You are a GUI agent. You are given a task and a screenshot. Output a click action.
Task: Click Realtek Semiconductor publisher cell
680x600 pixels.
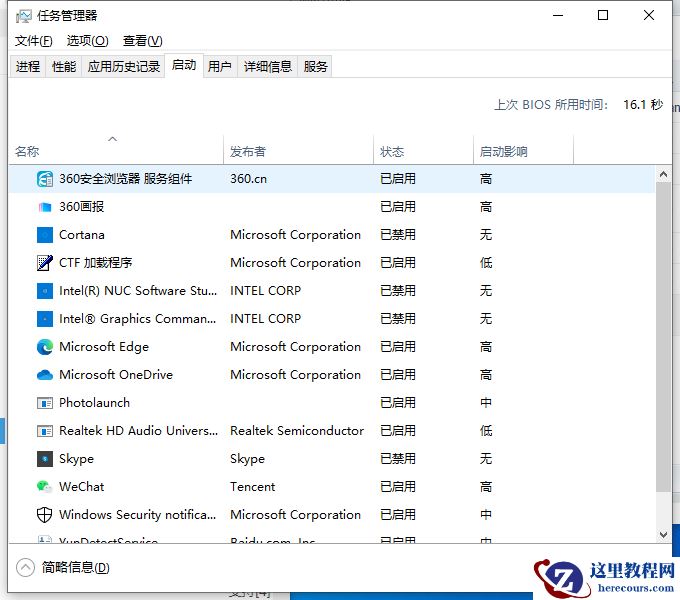coord(297,431)
